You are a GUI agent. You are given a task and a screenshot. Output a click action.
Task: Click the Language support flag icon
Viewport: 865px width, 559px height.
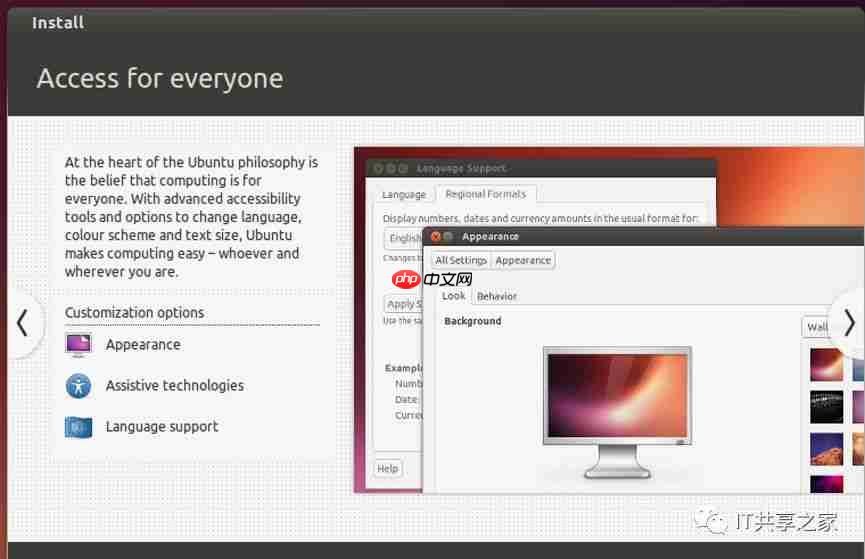point(78,427)
